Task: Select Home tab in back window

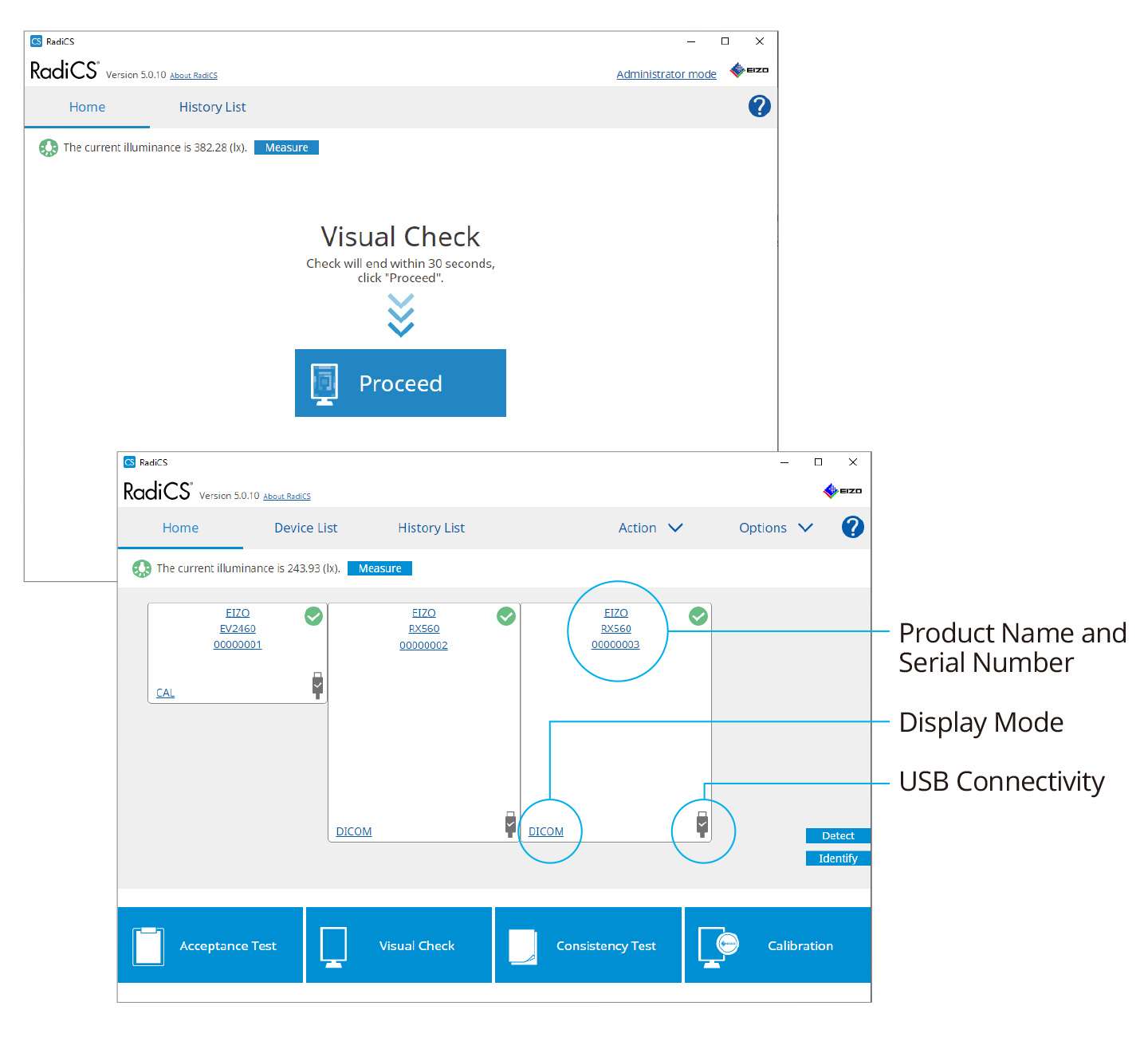Action: pos(87,107)
